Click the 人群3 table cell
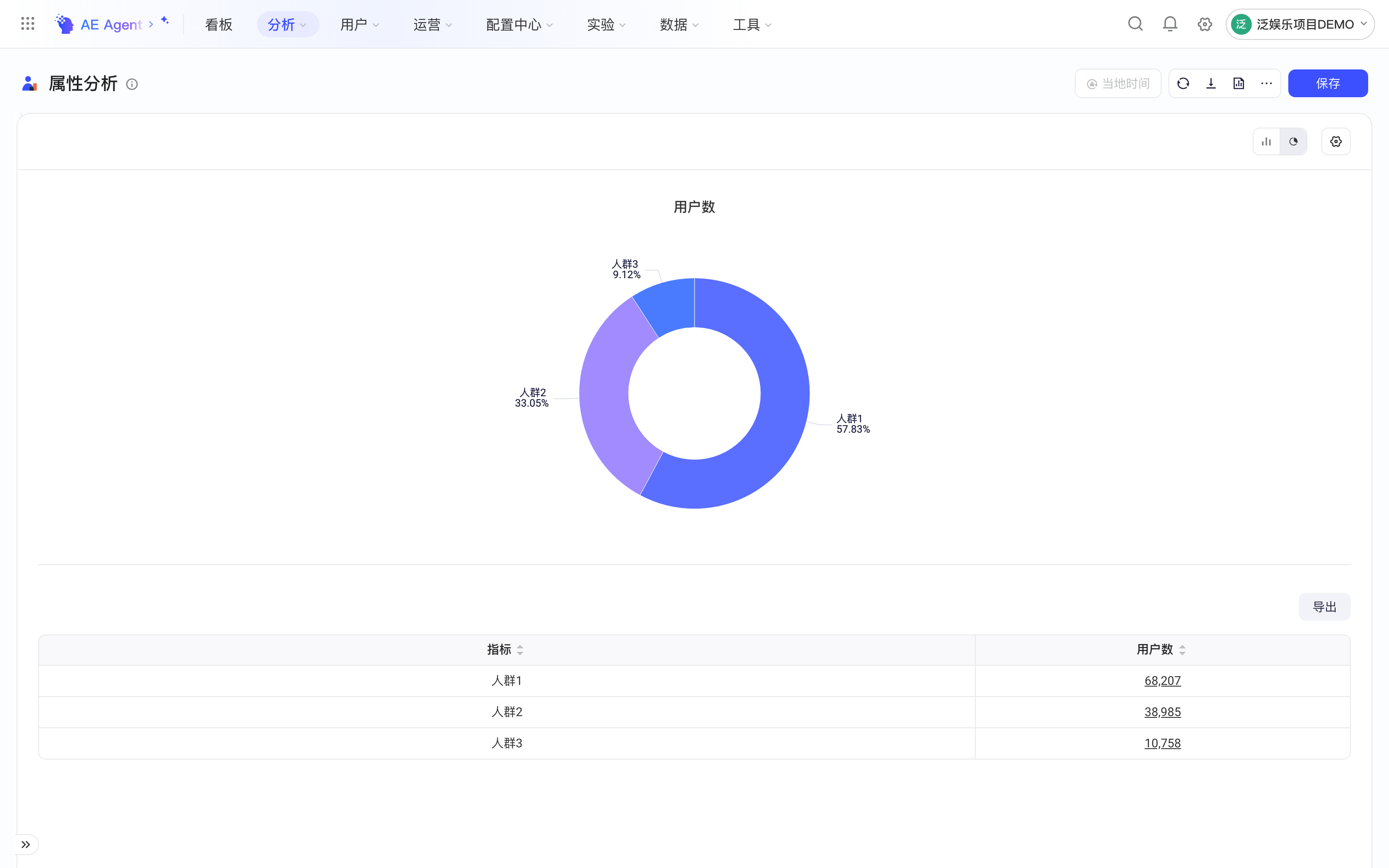 (507, 743)
